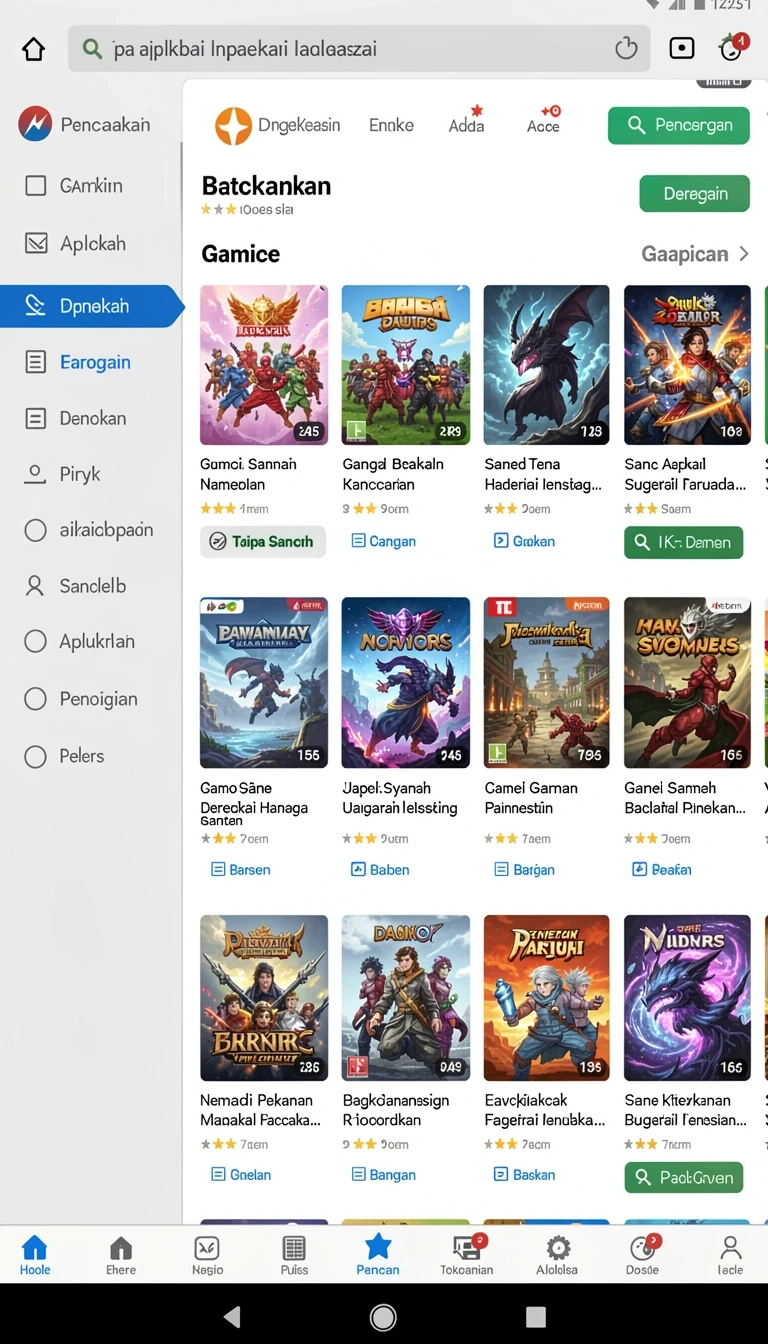Screen dimensions: 768x1344
Task: Open the Gamci Sannah Nameolan game thumbnail
Action: click(x=264, y=365)
